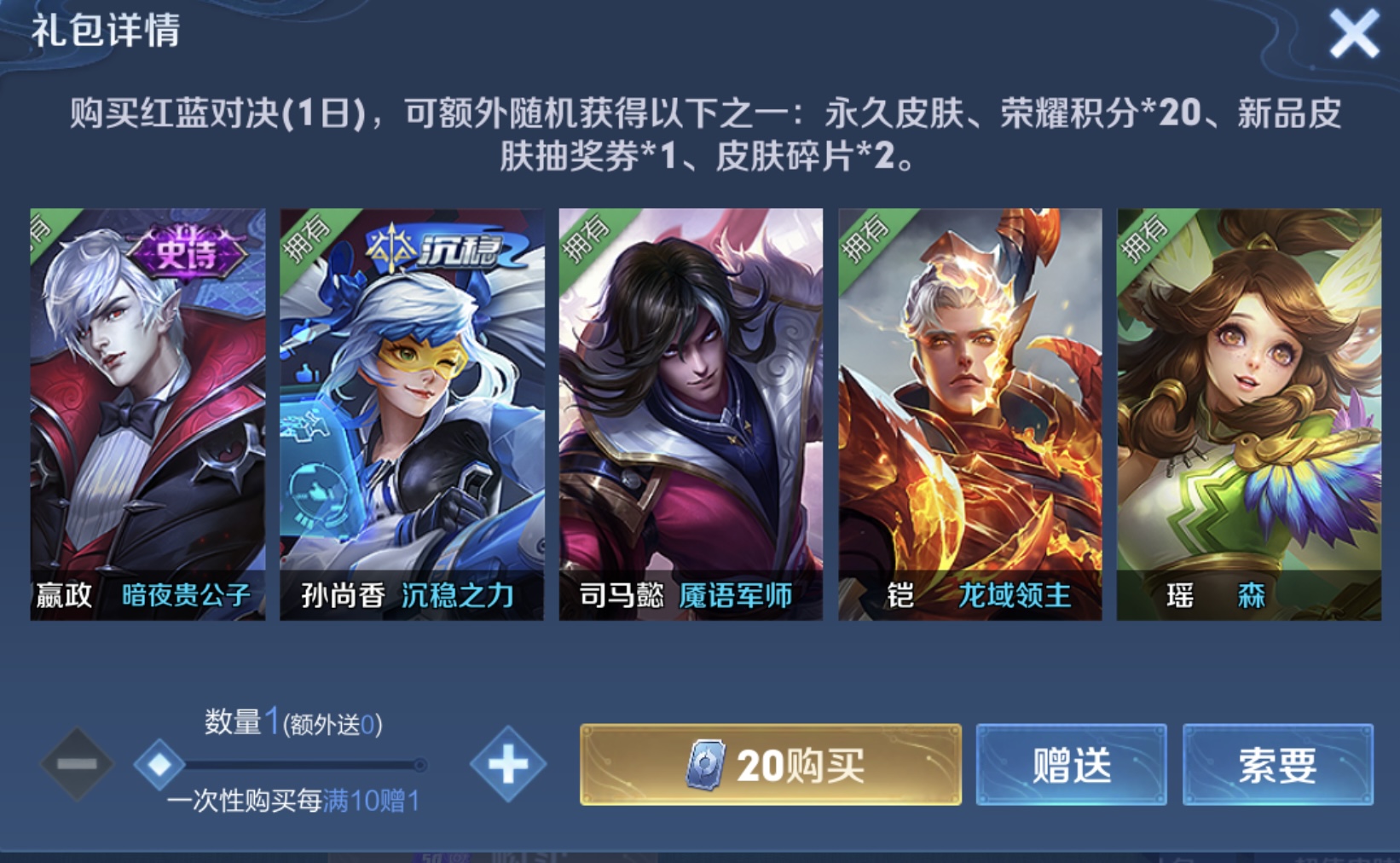This screenshot has width=1400, height=863.
Task: Decrease quantity with the minus diamond button
Action: click(77, 763)
